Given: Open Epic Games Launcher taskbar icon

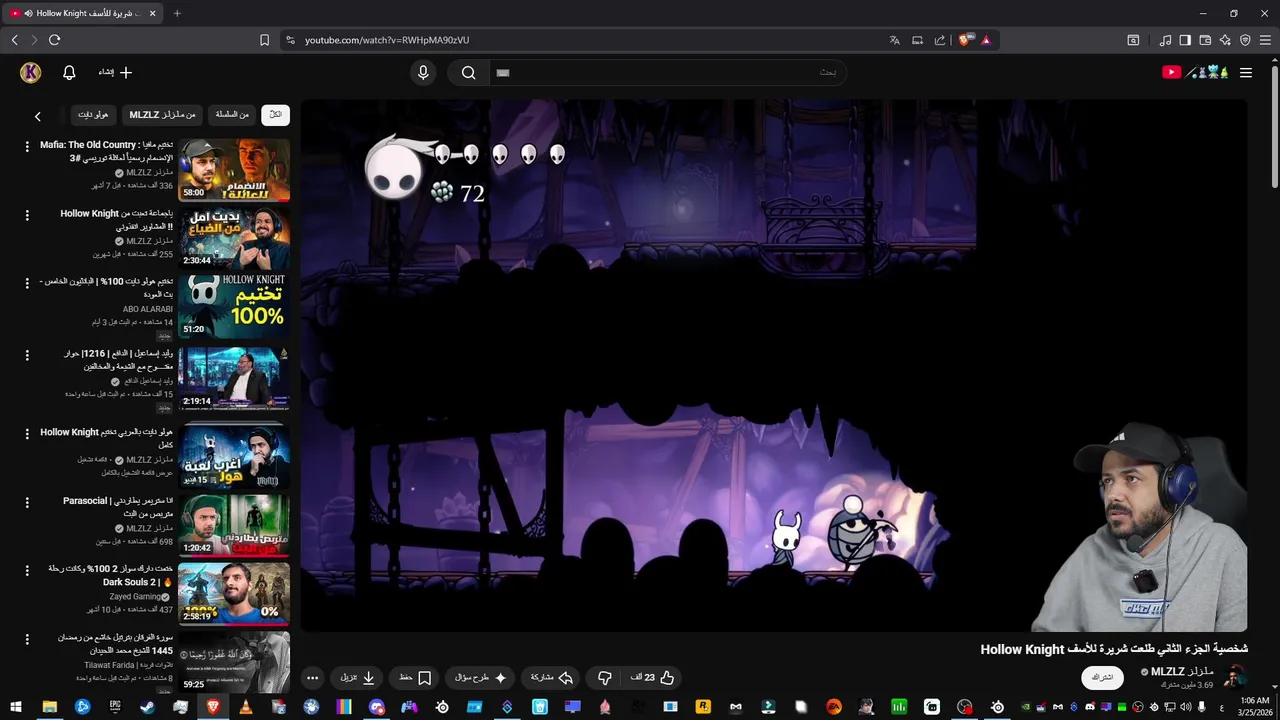Looking at the screenshot, I should (x=115, y=707).
